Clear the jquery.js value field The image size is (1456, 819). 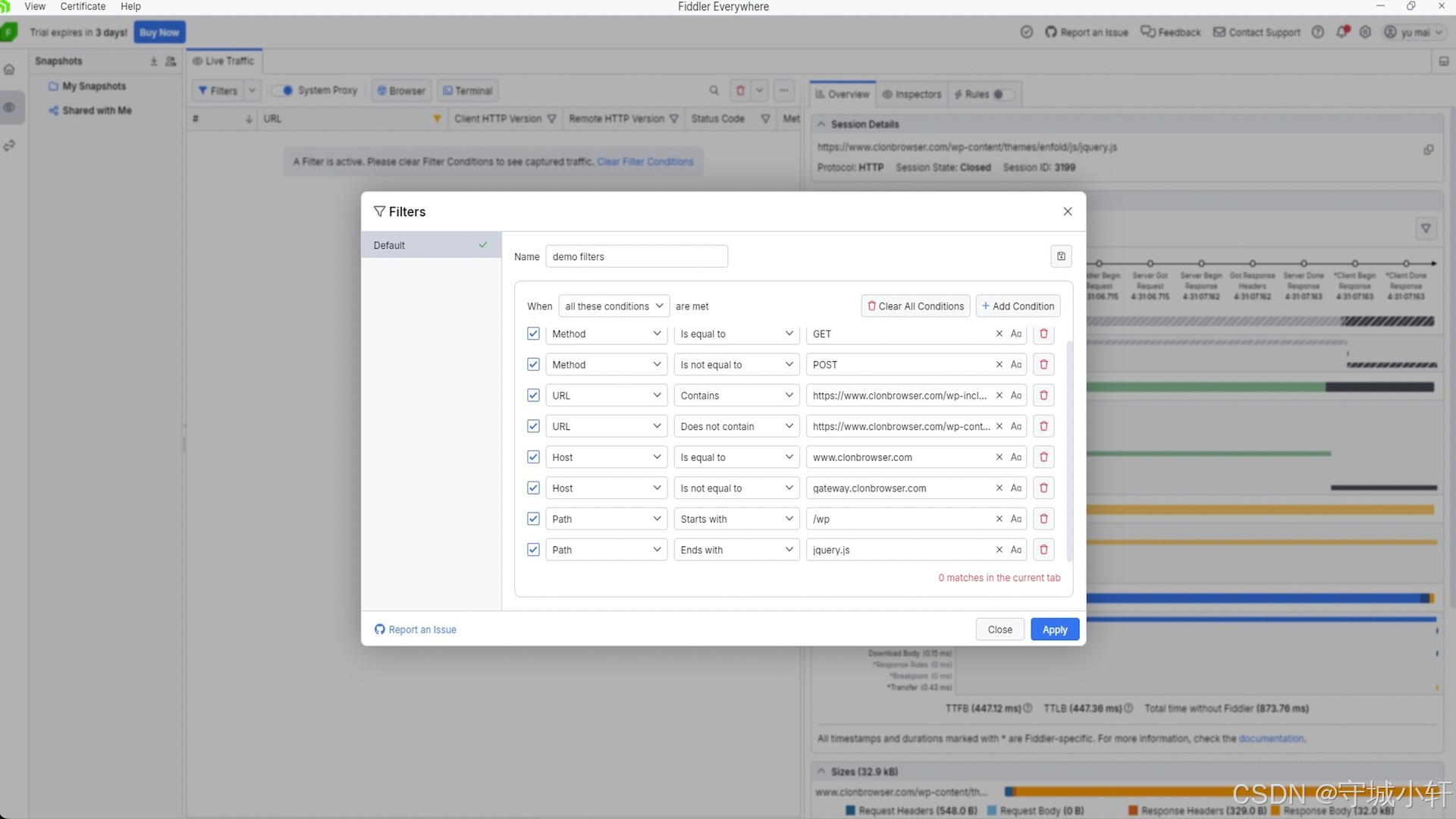click(999, 550)
